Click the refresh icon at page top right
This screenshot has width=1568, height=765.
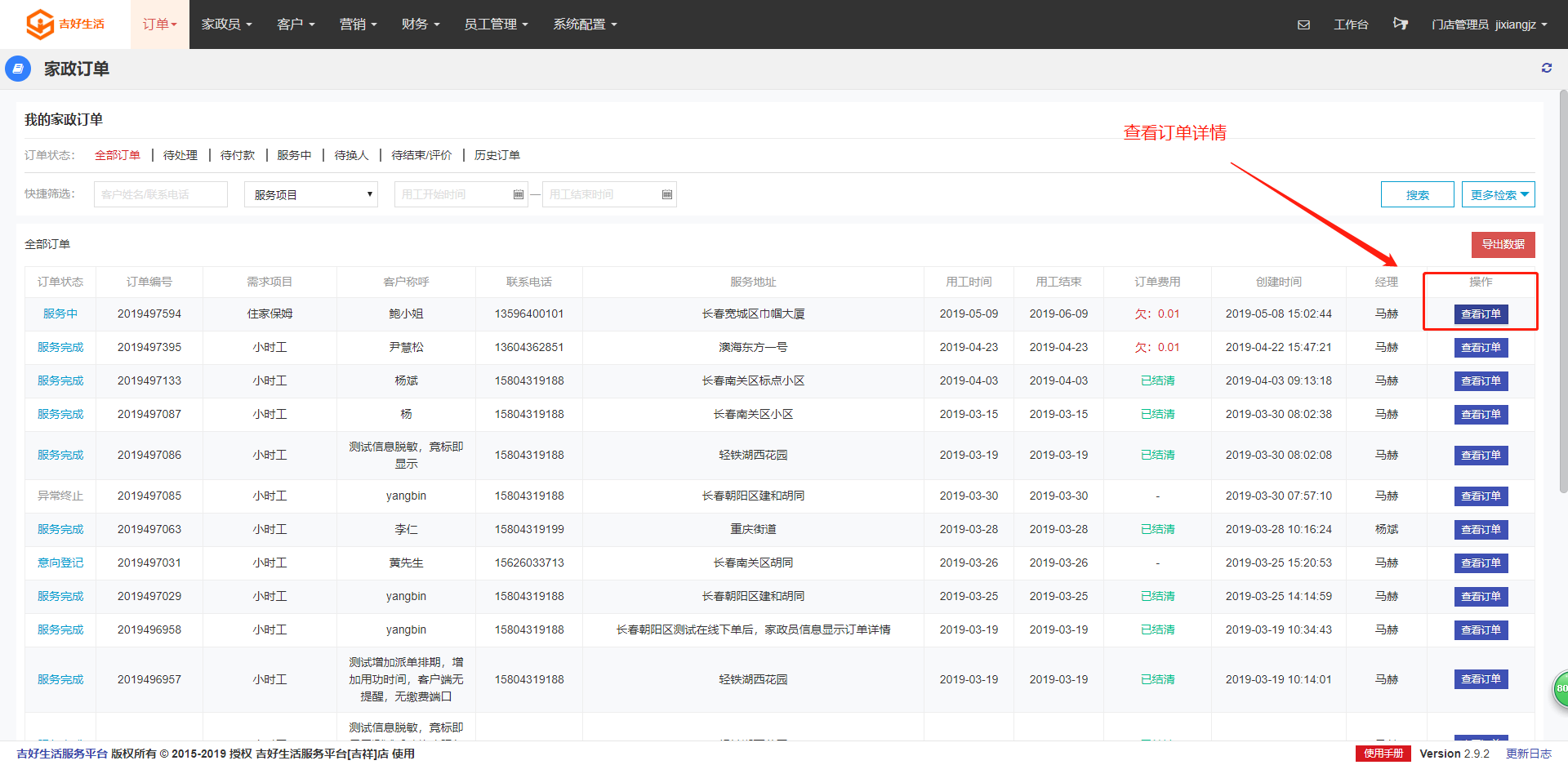[1546, 68]
